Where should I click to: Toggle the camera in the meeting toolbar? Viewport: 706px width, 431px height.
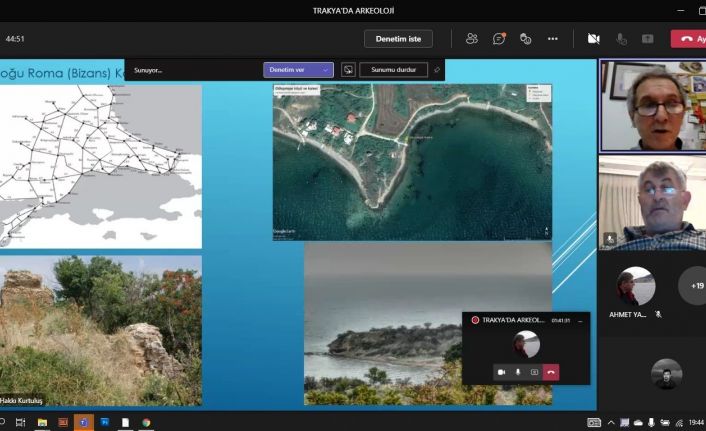[593, 39]
